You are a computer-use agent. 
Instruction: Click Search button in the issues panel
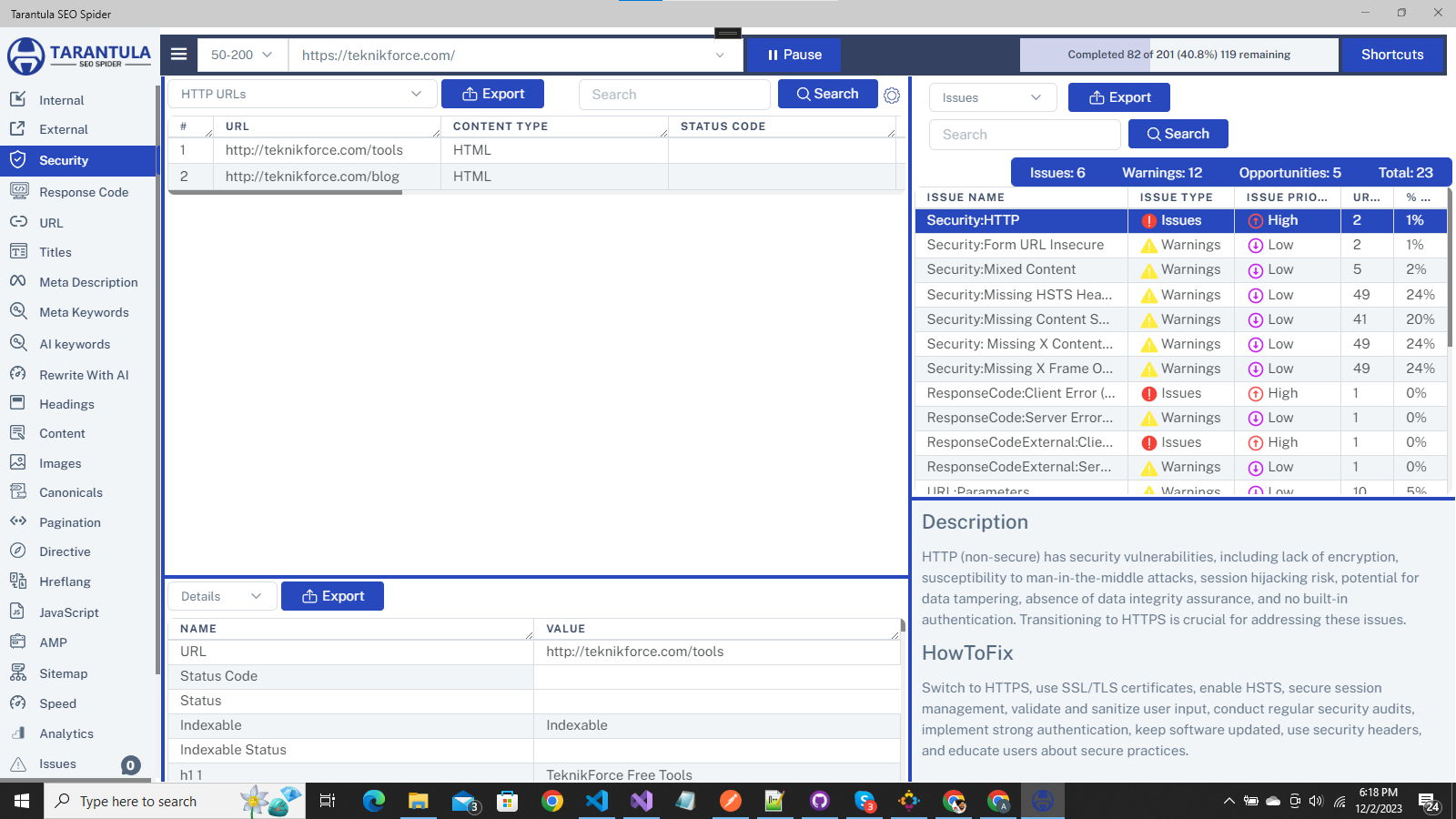(x=1178, y=134)
